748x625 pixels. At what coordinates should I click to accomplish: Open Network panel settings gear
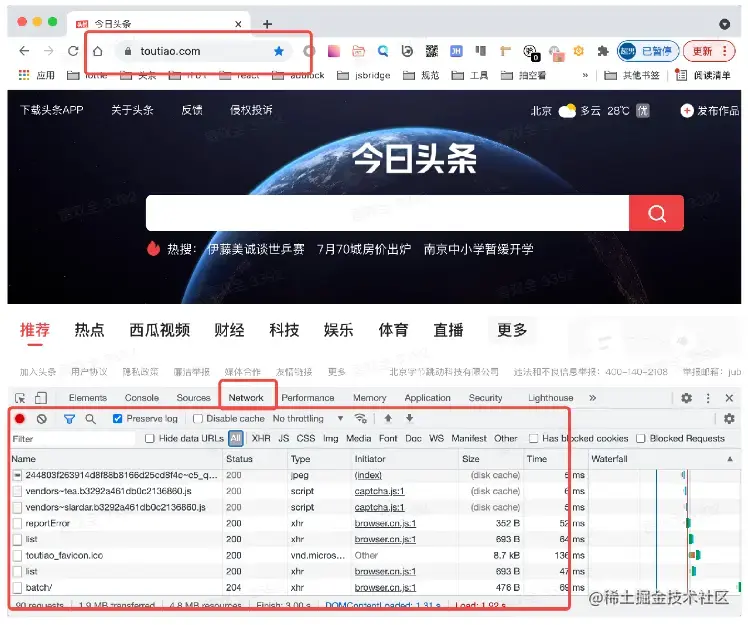[729, 419]
